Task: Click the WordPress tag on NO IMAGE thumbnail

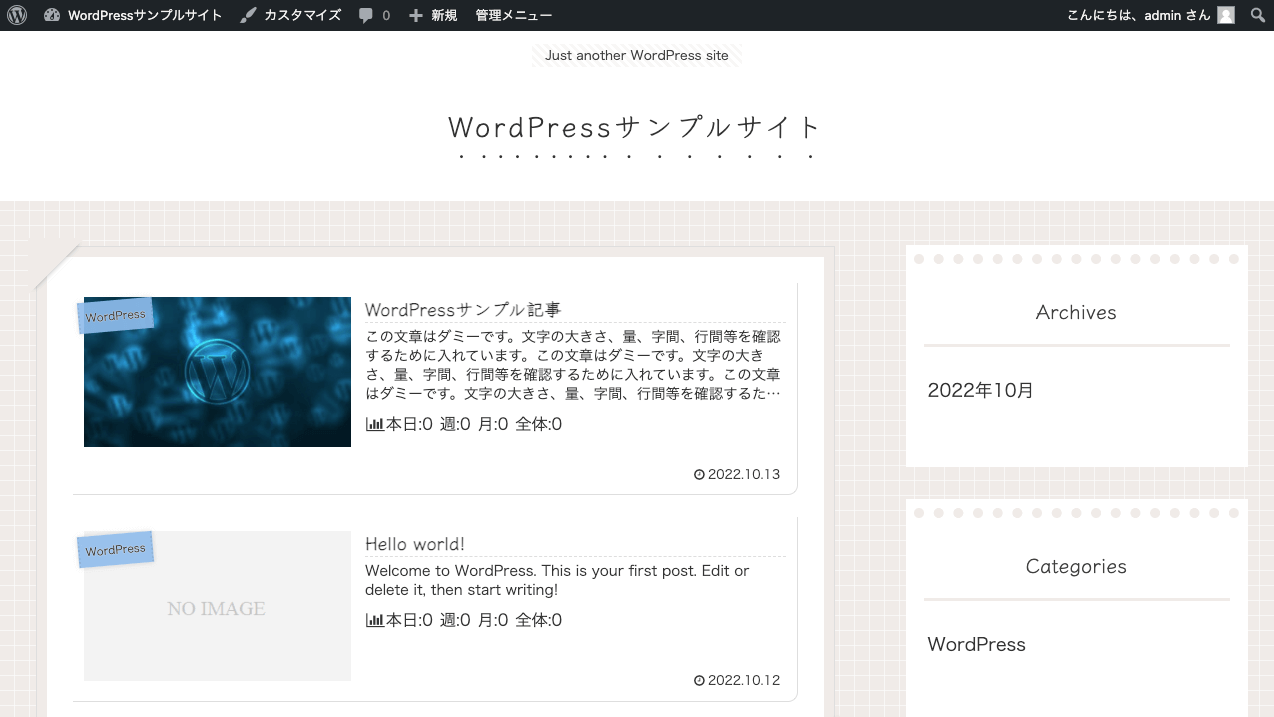Action: coord(115,549)
